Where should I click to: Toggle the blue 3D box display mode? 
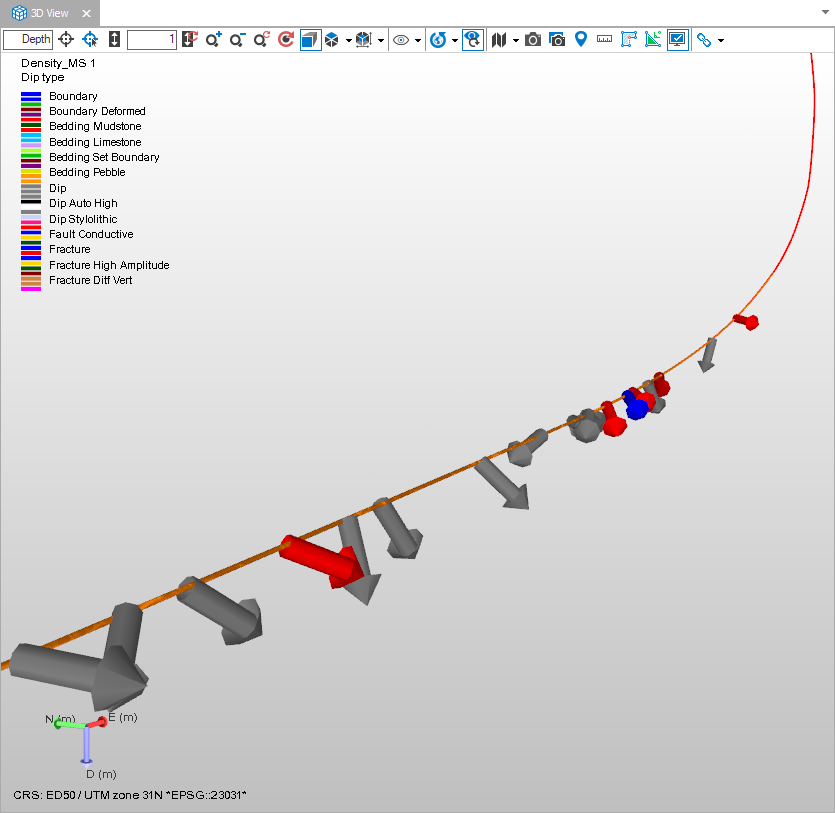tap(310, 40)
